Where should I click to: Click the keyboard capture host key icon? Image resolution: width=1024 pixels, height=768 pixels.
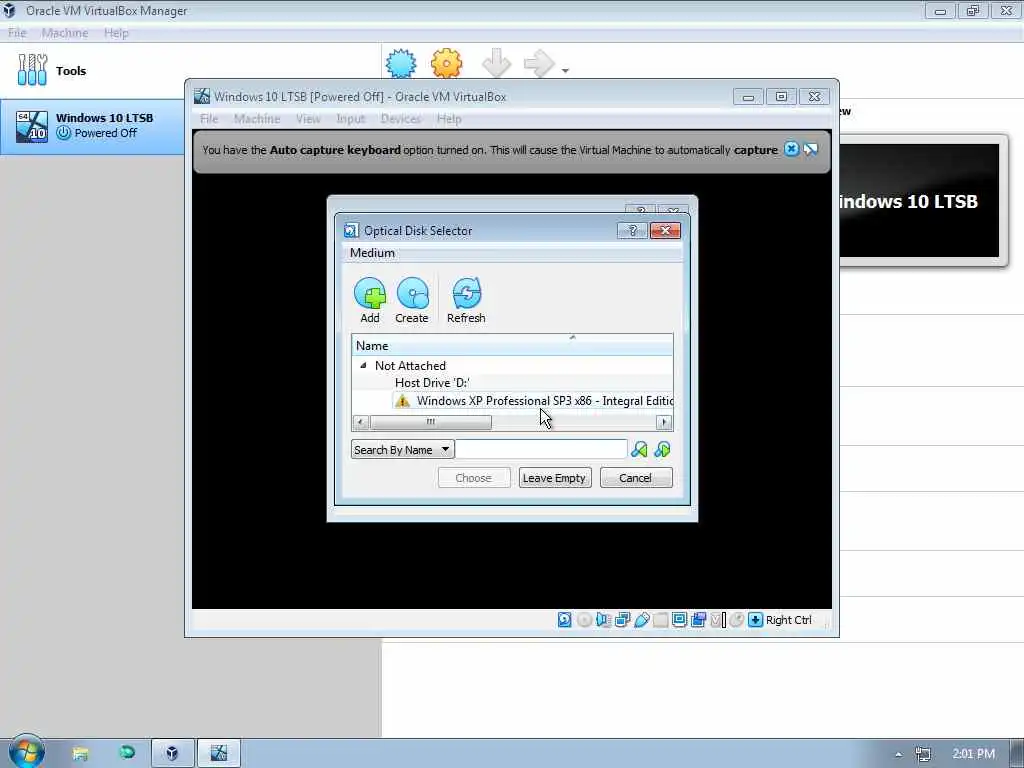(755, 619)
